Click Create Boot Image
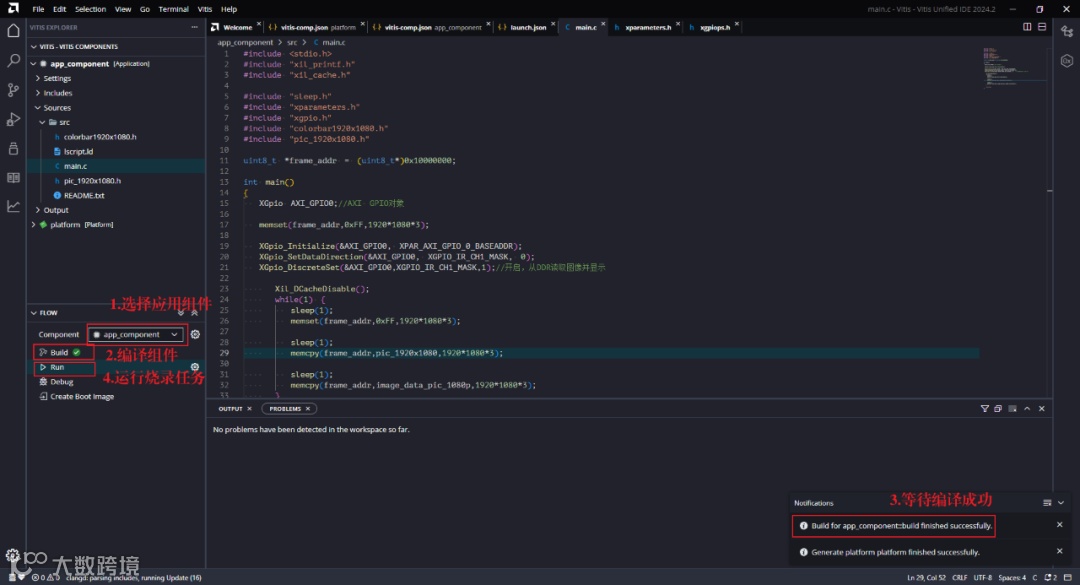This screenshot has height=585, width=1080. pos(82,396)
